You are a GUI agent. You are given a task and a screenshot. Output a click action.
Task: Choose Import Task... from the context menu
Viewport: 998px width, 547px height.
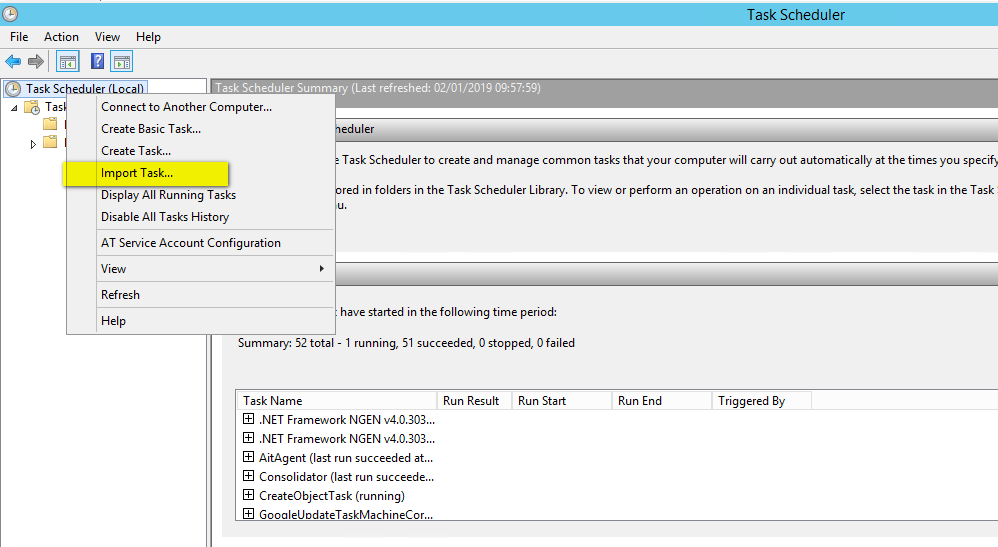tap(137, 173)
